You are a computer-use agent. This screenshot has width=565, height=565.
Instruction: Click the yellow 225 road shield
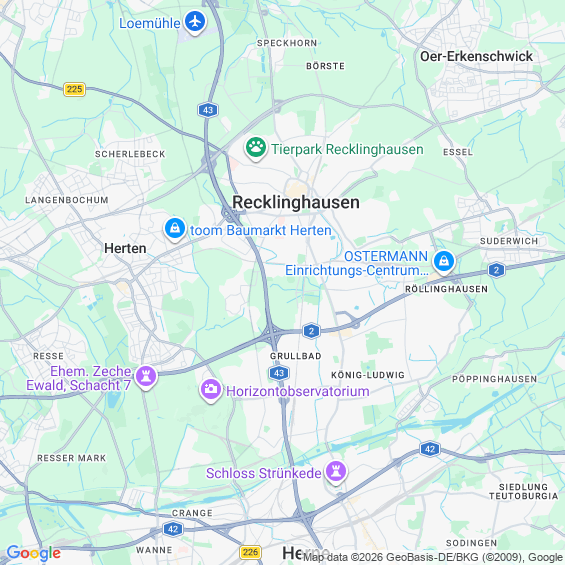[x=75, y=89]
